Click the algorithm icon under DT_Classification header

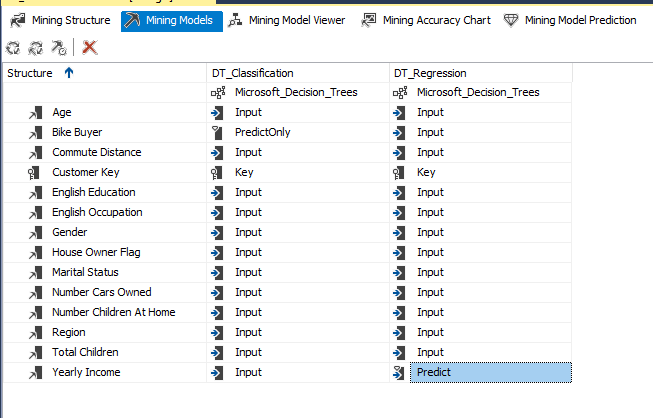[216, 92]
